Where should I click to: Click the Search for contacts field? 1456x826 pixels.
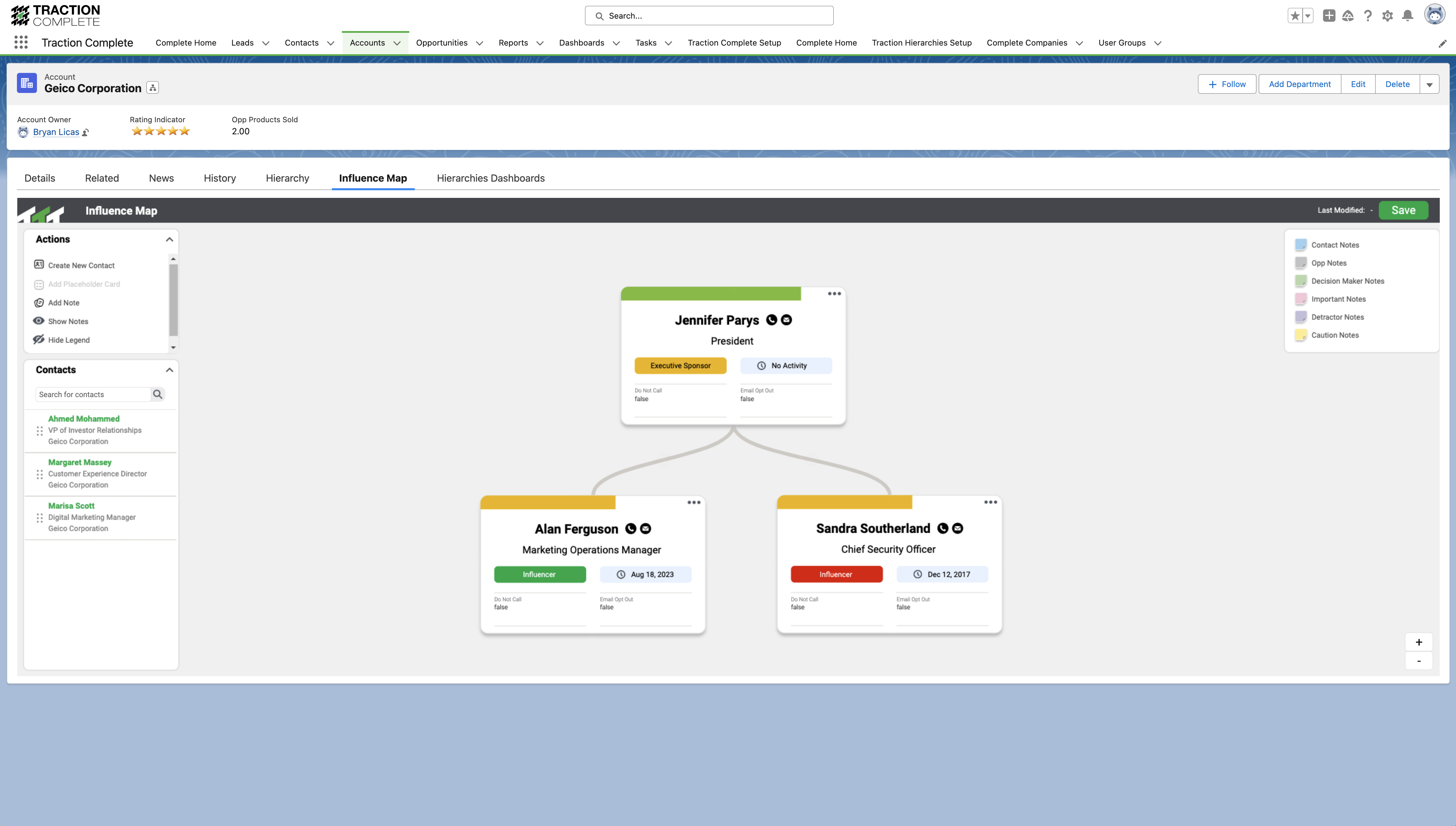93,394
